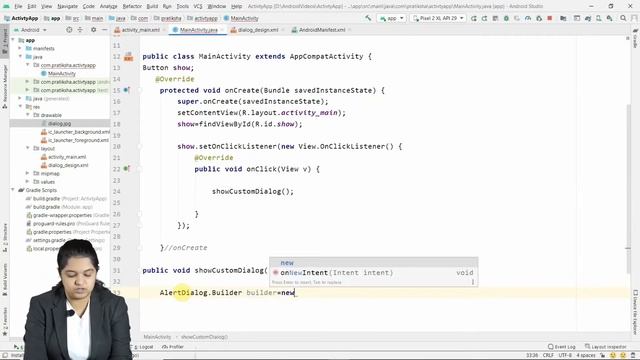
Task: Select onNewIntent autocomplete suggestion
Action: [x=373, y=273]
